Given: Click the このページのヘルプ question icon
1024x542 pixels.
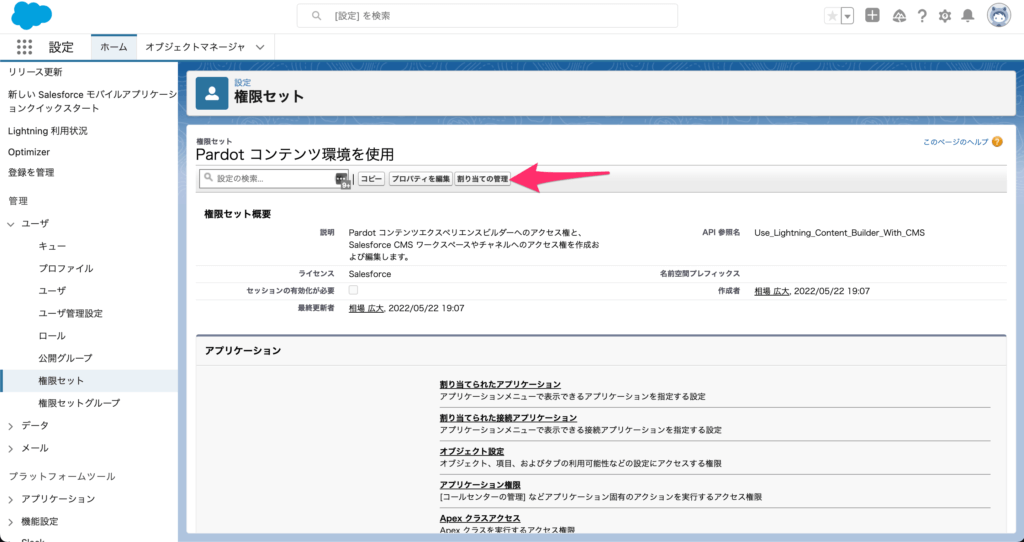Looking at the screenshot, I should tap(997, 142).
